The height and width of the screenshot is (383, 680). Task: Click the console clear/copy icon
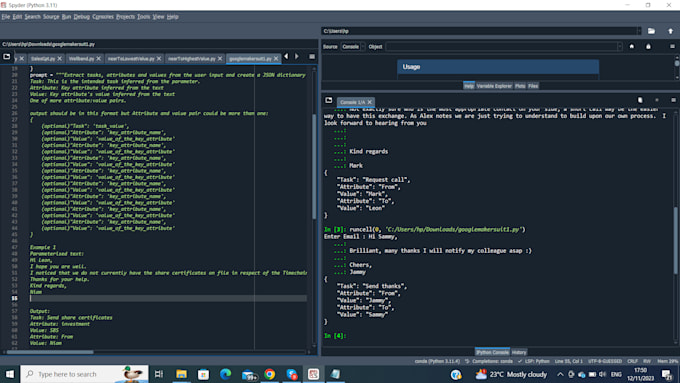[x=640, y=100]
